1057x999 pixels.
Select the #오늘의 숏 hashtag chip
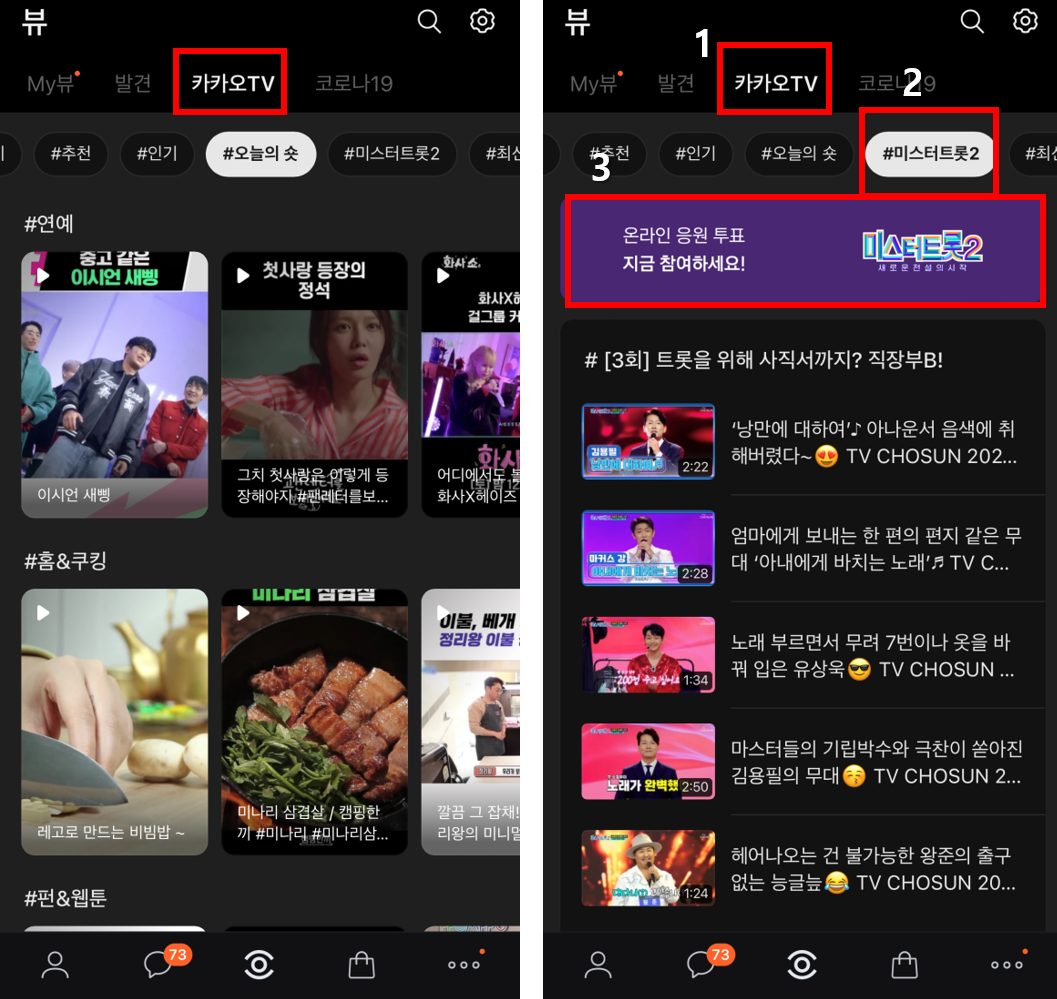(260, 154)
